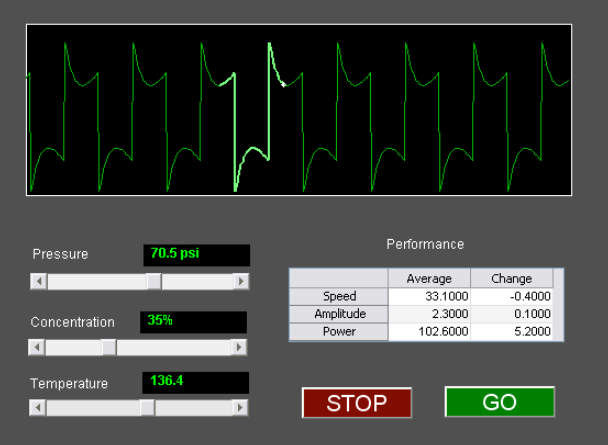The width and height of the screenshot is (608, 445).
Task: Select the Average column header
Action: (429, 278)
